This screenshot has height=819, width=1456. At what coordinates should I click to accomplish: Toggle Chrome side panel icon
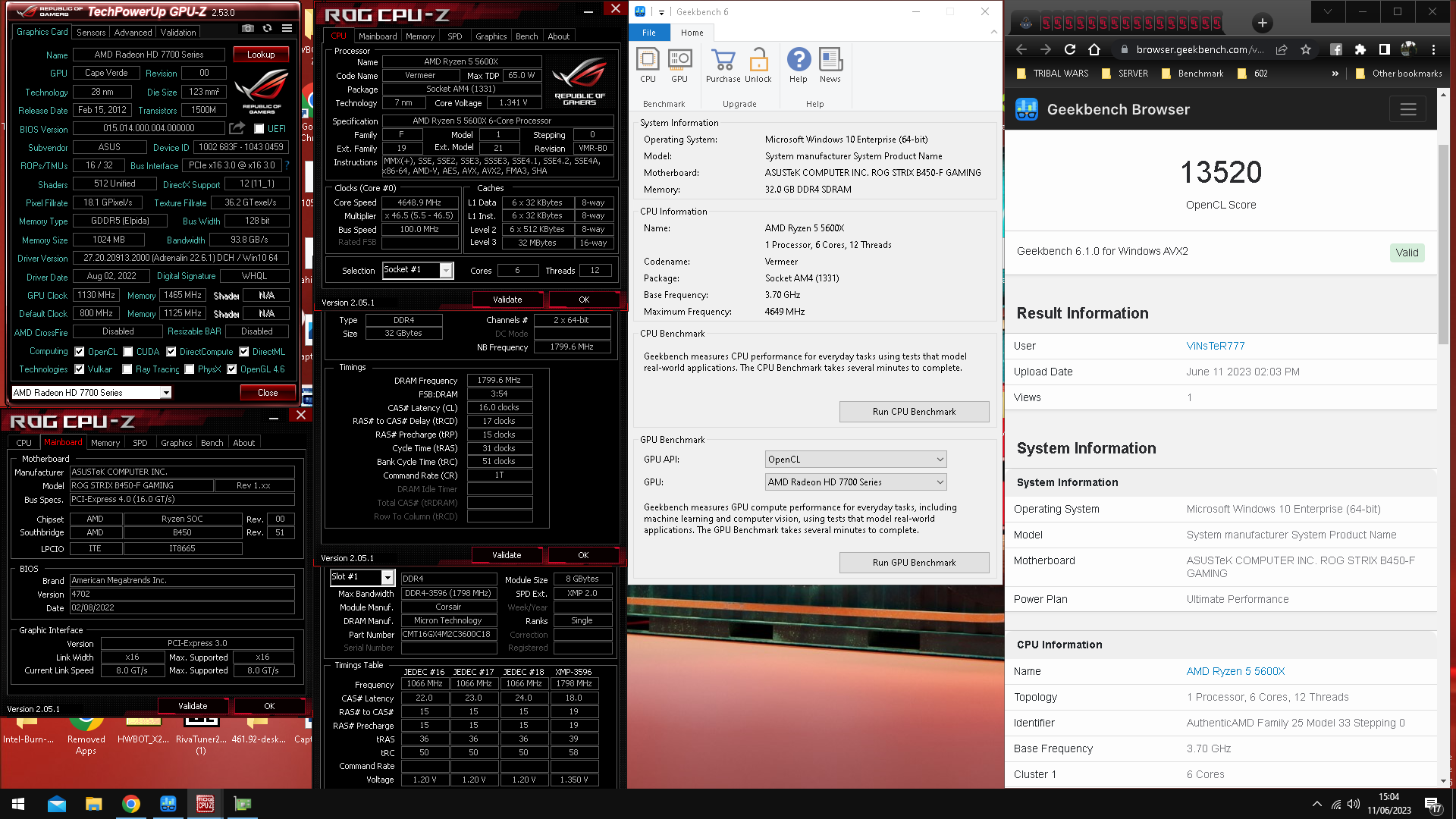[1385, 49]
